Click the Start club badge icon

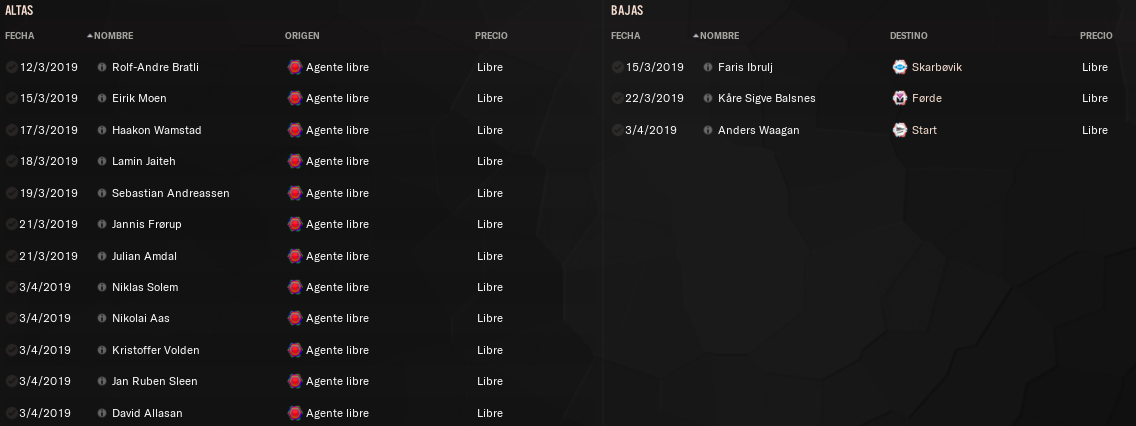[900, 130]
